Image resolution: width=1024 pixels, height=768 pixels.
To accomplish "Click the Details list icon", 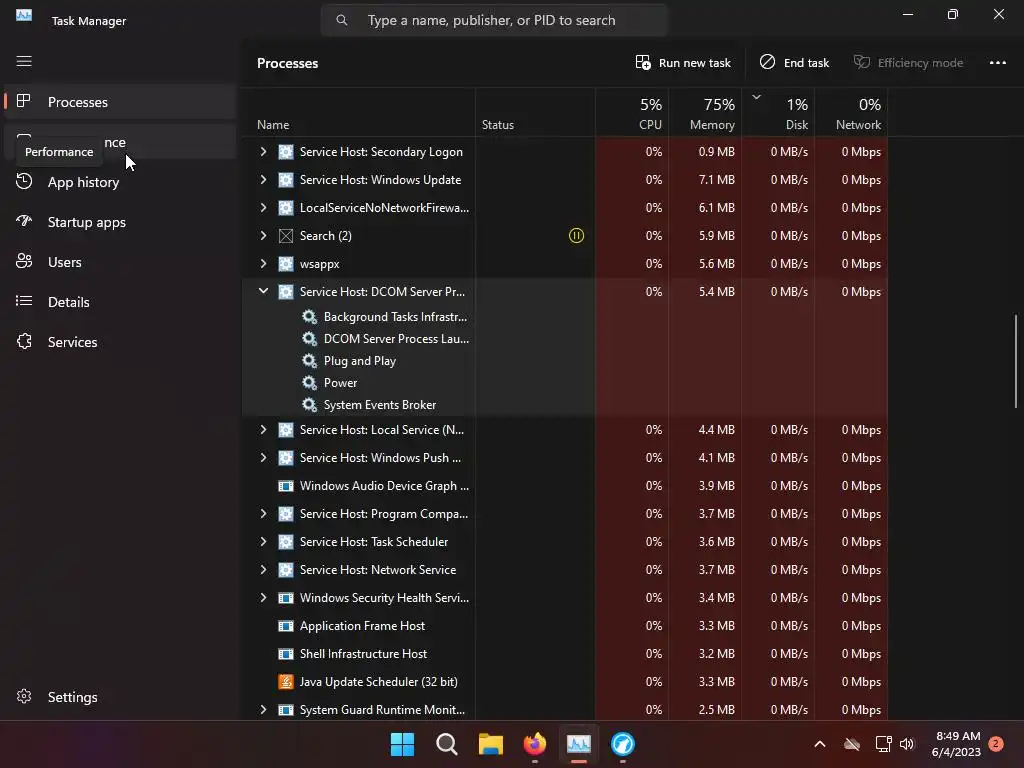I will click(x=24, y=301).
